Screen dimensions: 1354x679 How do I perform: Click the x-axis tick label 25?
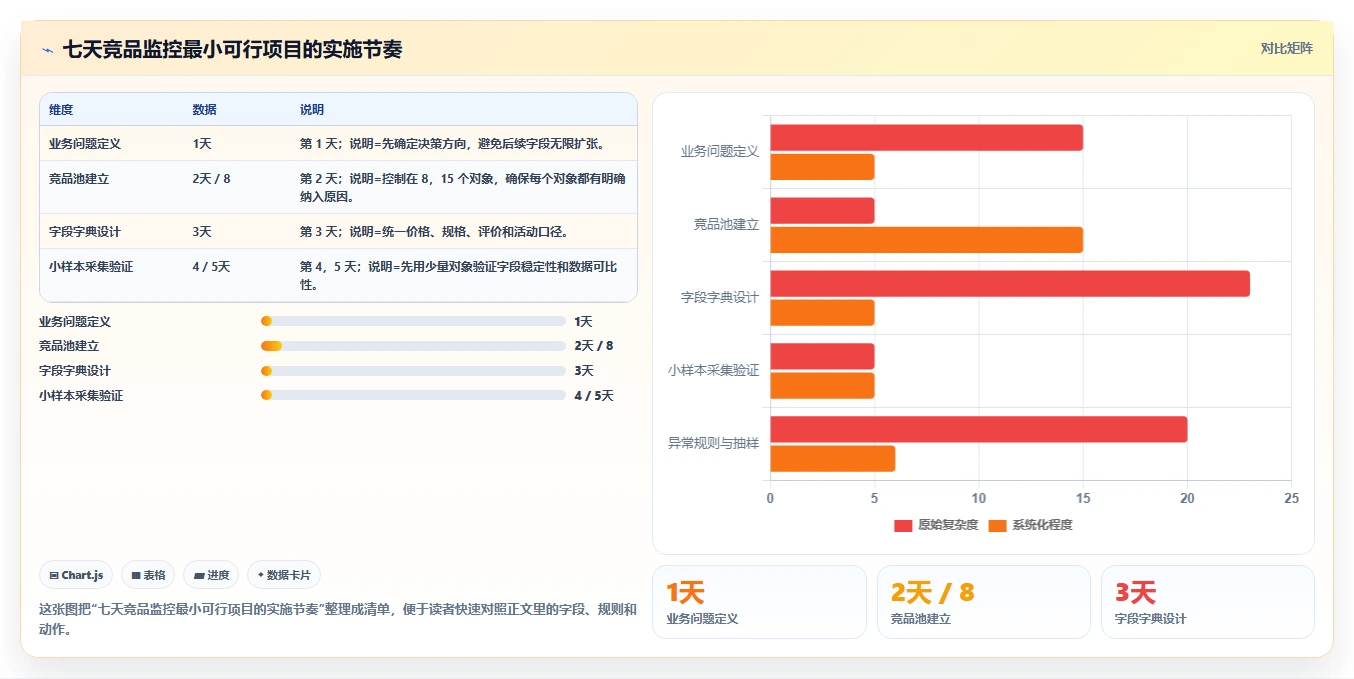(1291, 498)
